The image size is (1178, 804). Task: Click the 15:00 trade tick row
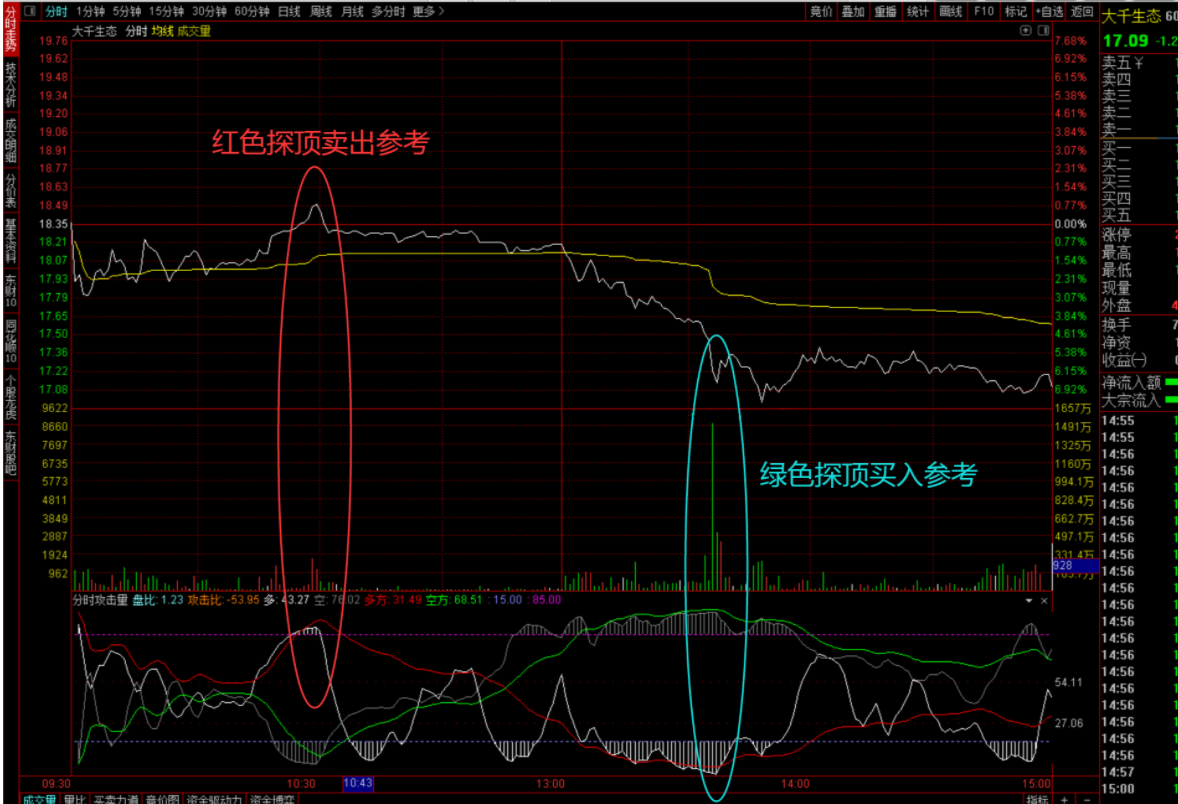[1140, 789]
